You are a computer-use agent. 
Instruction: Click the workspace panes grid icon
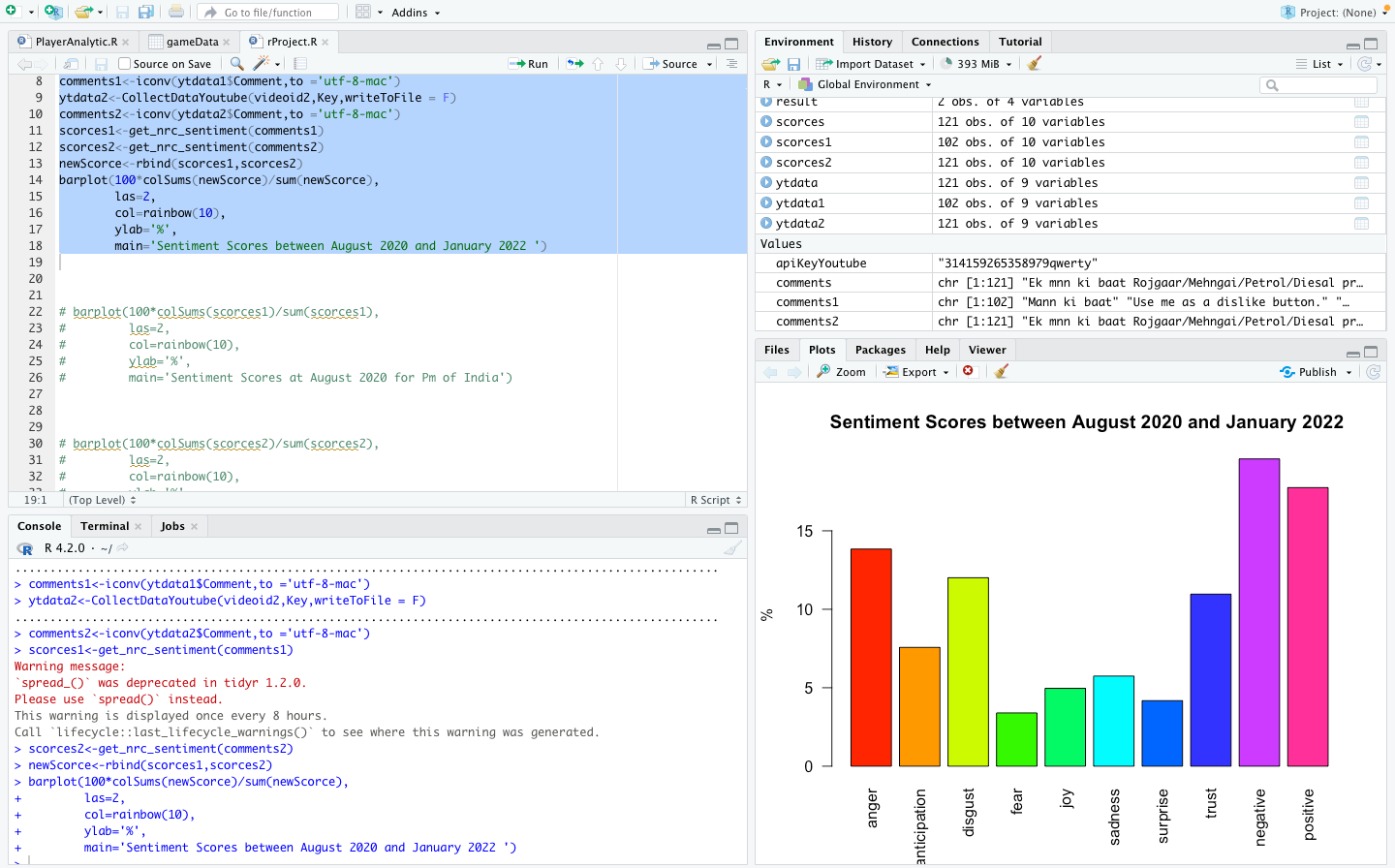363,12
